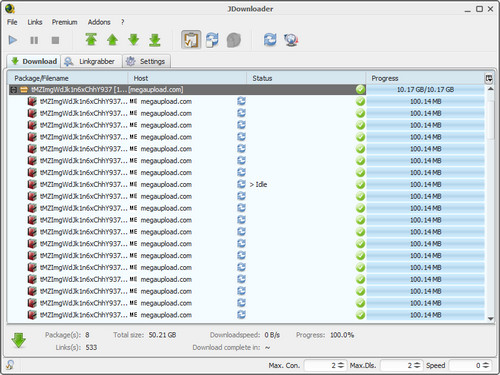Click the green check in the package header row

(360, 90)
